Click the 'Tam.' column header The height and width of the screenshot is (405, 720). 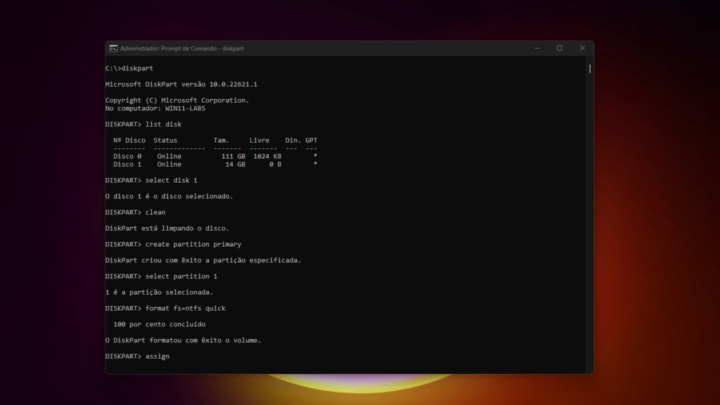pyautogui.click(x=221, y=141)
